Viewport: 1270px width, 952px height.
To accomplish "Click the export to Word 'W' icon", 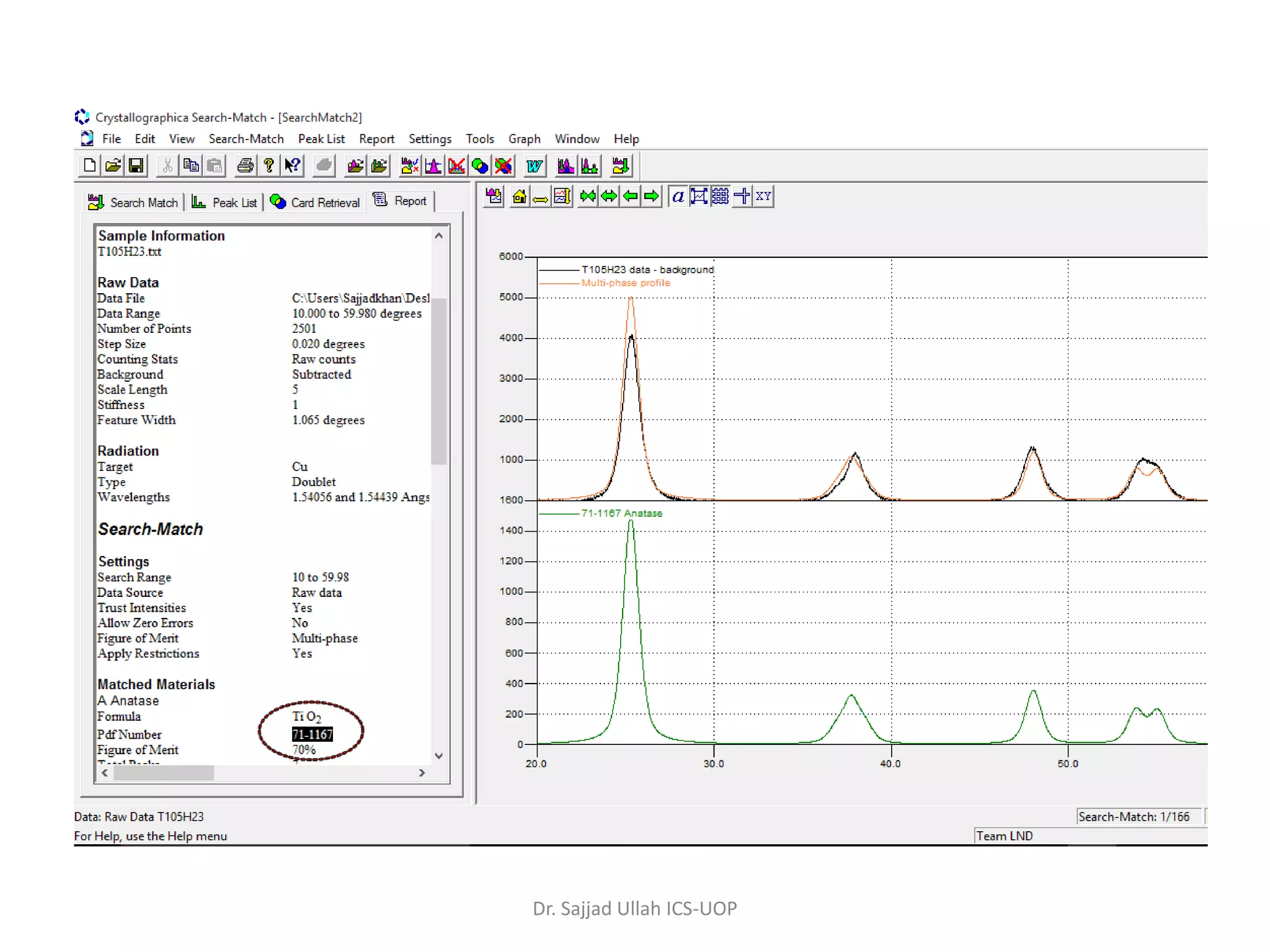I will tap(534, 165).
